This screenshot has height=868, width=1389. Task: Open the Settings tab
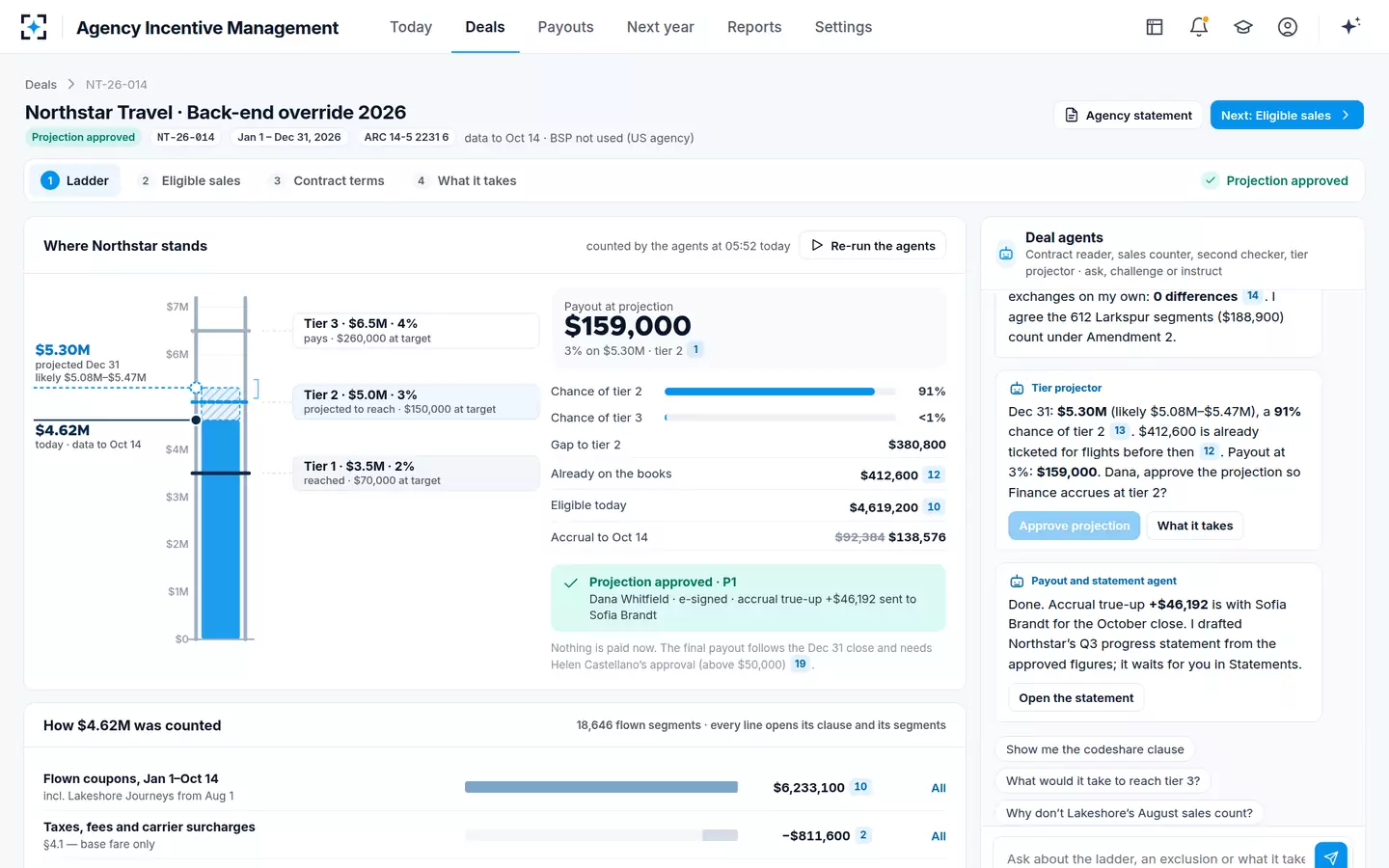843,27
